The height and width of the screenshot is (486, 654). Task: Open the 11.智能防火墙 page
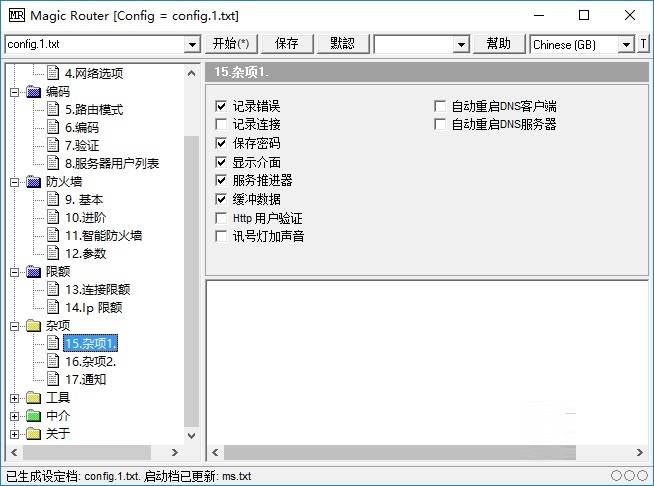tap(103, 235)
